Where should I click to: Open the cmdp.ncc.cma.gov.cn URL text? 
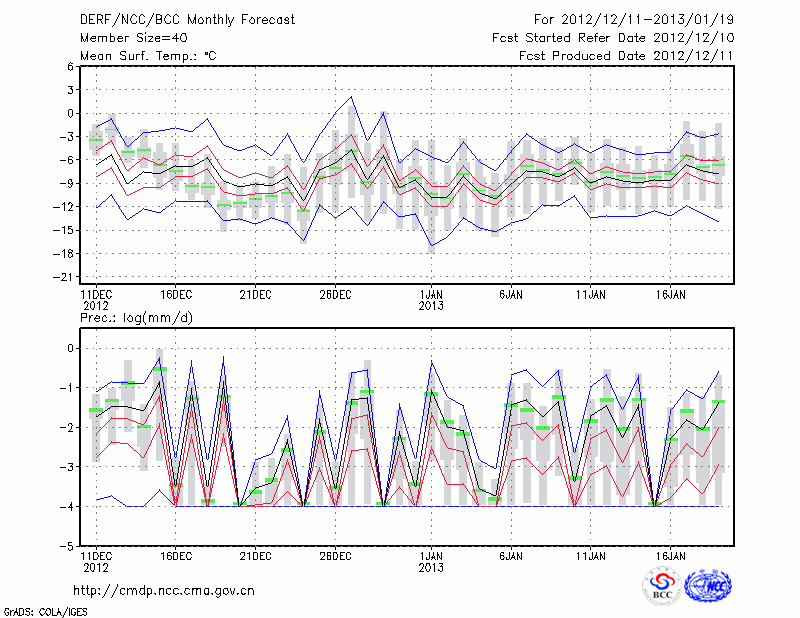click(164, 590)
